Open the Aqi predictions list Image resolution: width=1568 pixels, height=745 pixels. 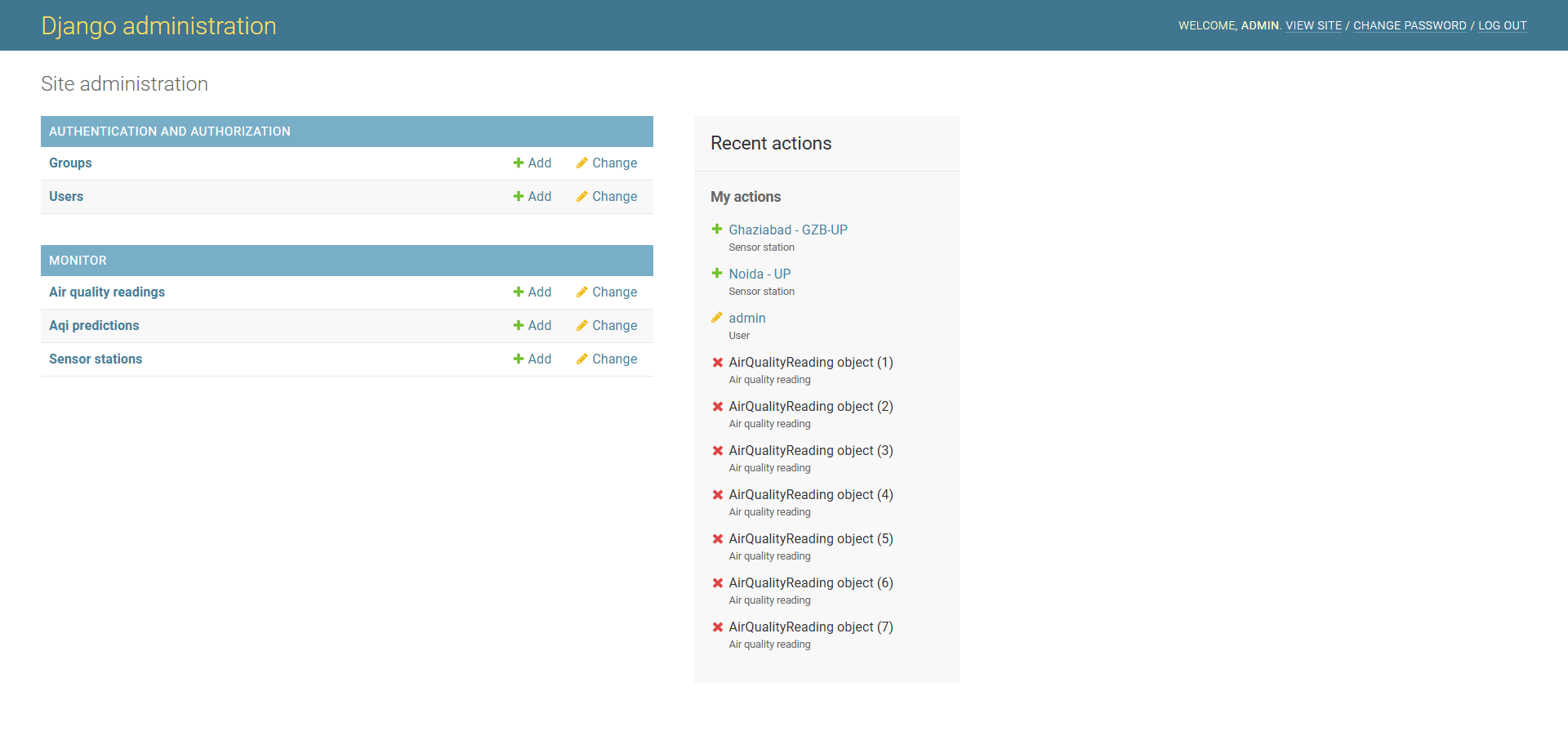[x=94, y=326]
